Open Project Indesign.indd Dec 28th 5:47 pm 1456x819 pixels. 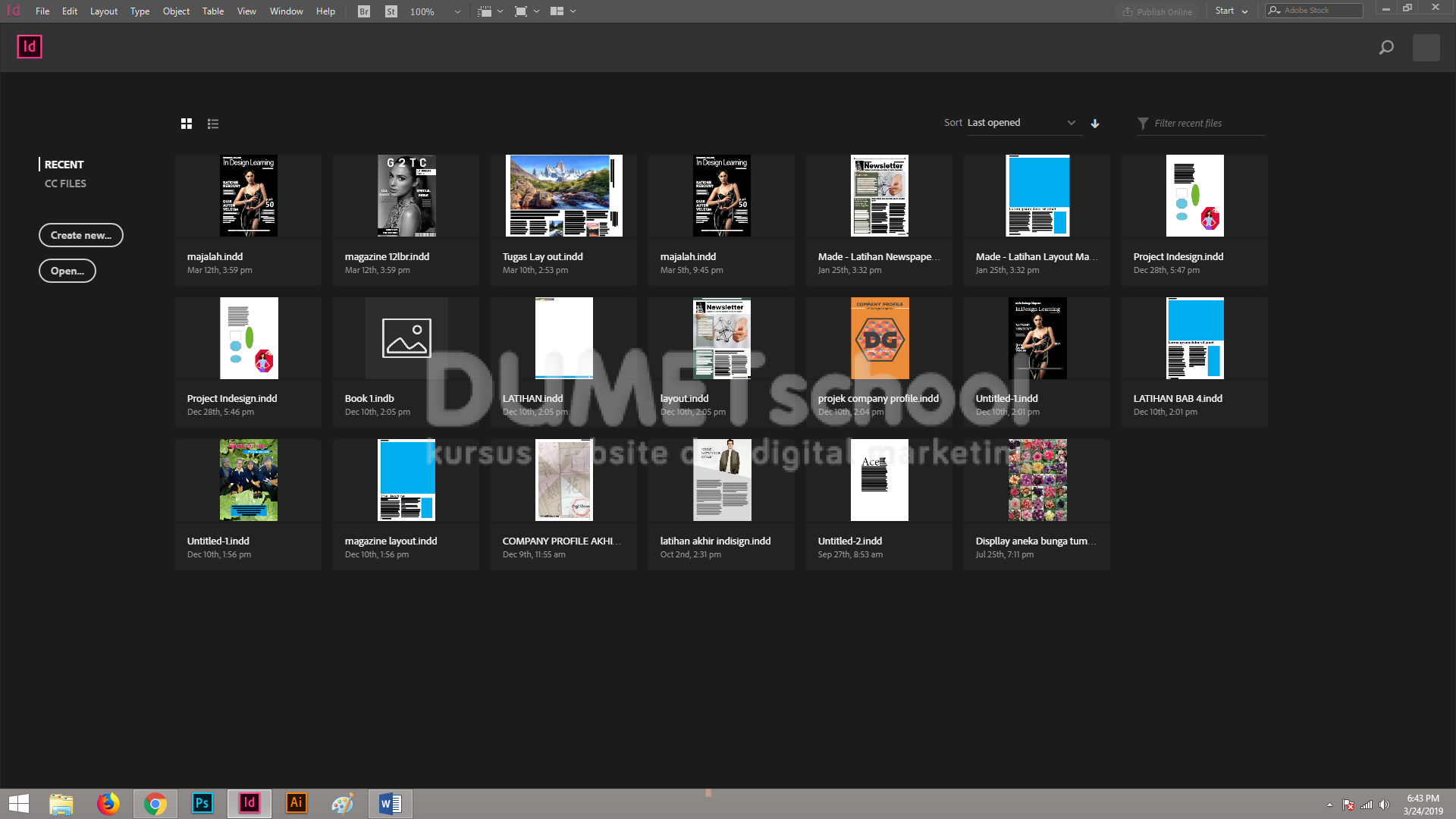(x=1195, y=196)
